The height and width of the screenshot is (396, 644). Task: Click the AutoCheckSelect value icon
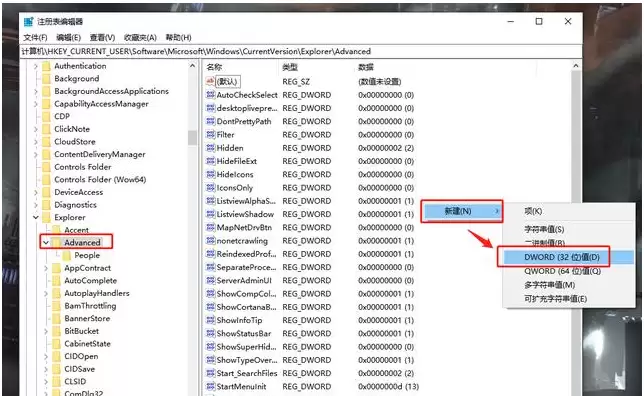(x=210, y=95)
